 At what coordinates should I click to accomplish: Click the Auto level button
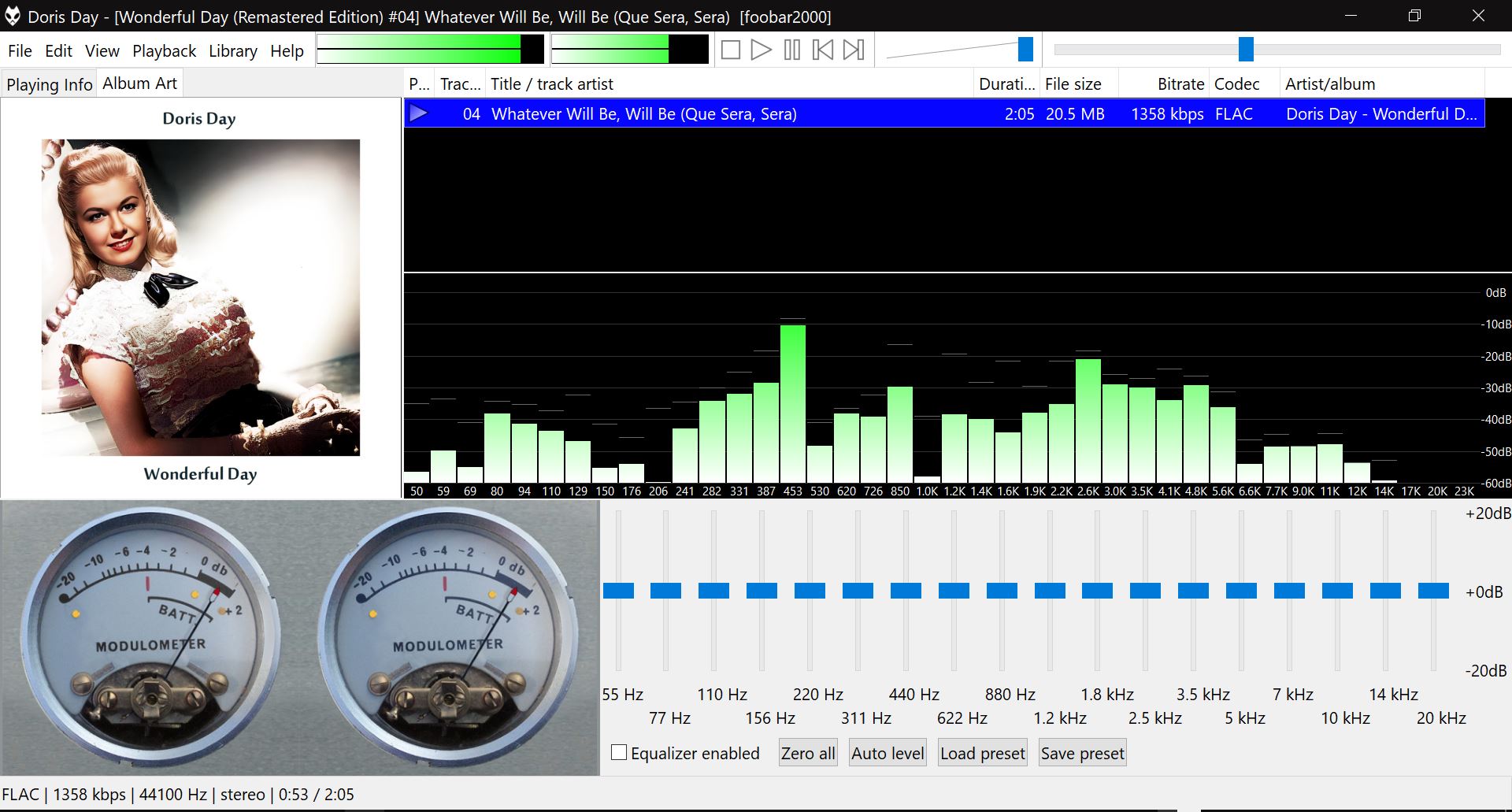888,753
